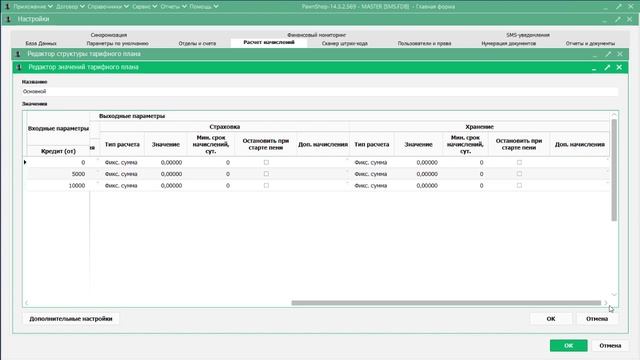This screenshot has height=360, width=640.
Task: Click the app icon on Редактор значений title bar
Action: point(19,67)
